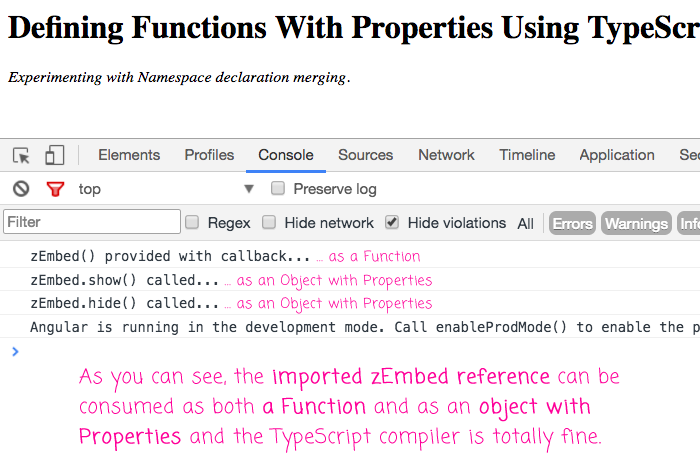Click the console Filter text field
This screenshot has height=475, width=700.
point(92,222)
